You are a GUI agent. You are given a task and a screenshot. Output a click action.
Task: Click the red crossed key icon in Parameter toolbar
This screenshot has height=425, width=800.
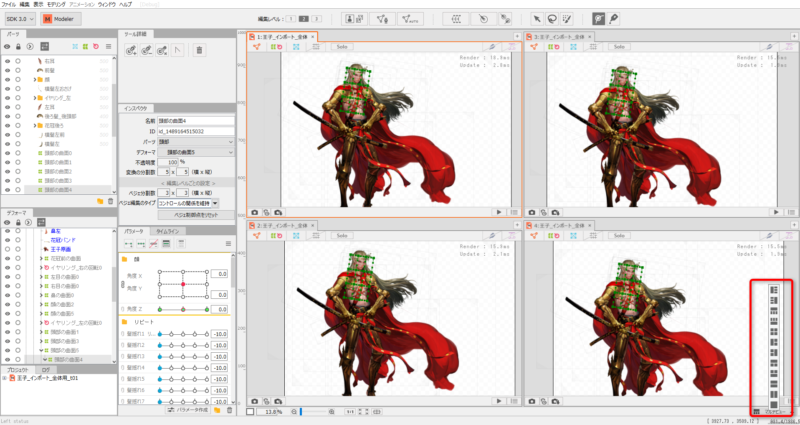(153, 244)
